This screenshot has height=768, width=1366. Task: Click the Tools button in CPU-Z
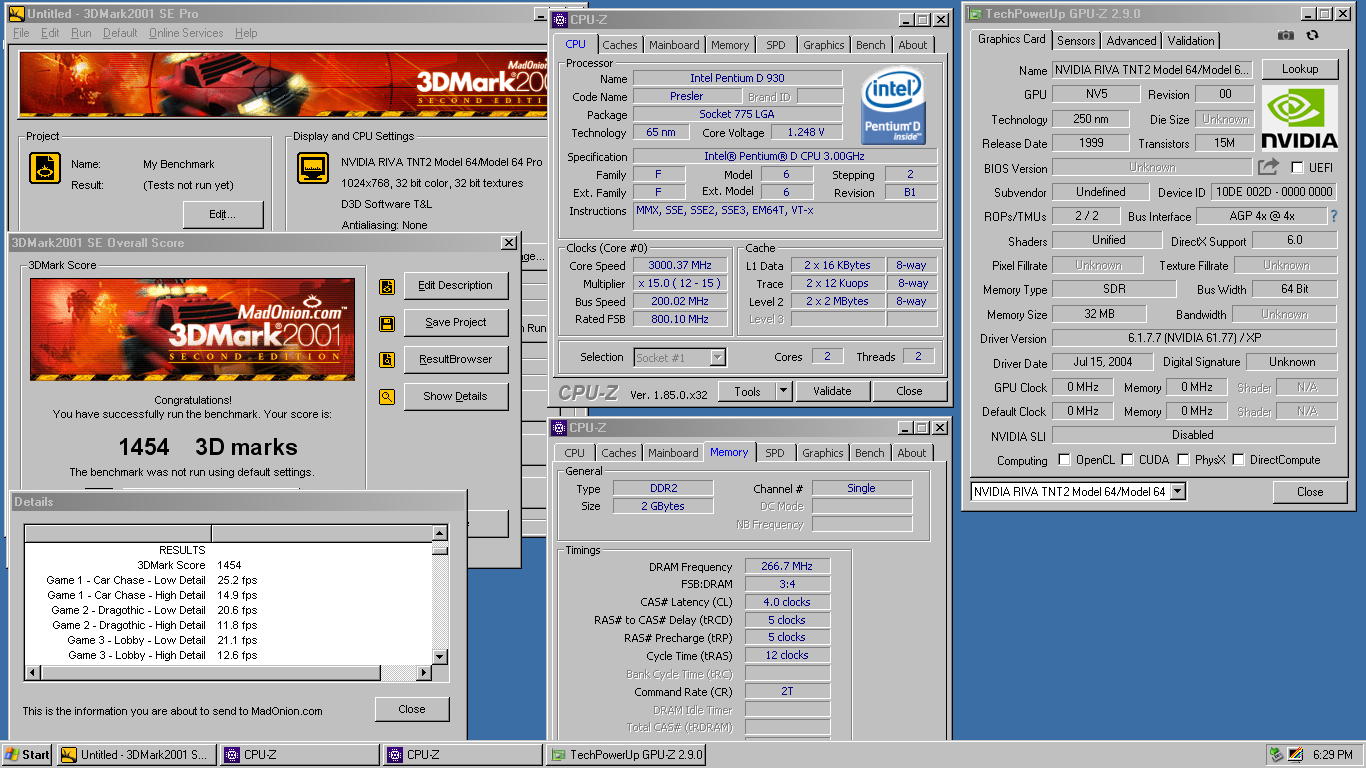tap(747, 391)
